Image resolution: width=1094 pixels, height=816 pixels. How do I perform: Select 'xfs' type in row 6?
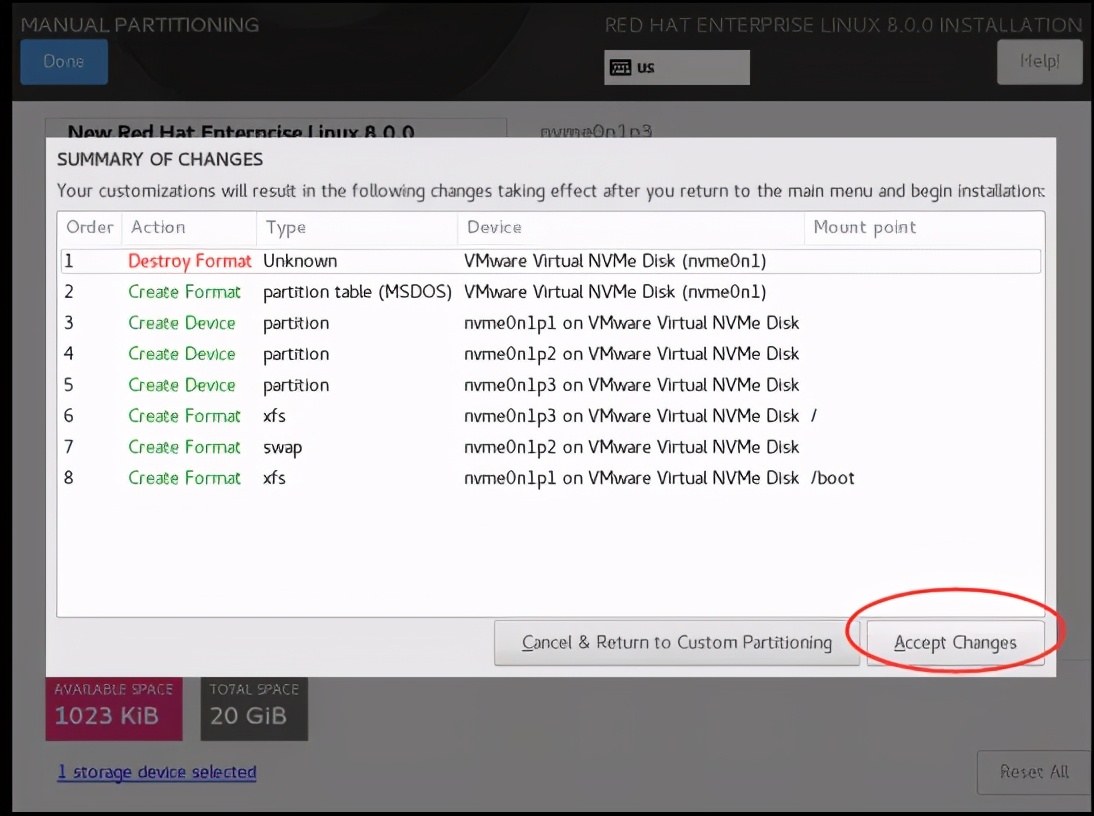[274, 416]
